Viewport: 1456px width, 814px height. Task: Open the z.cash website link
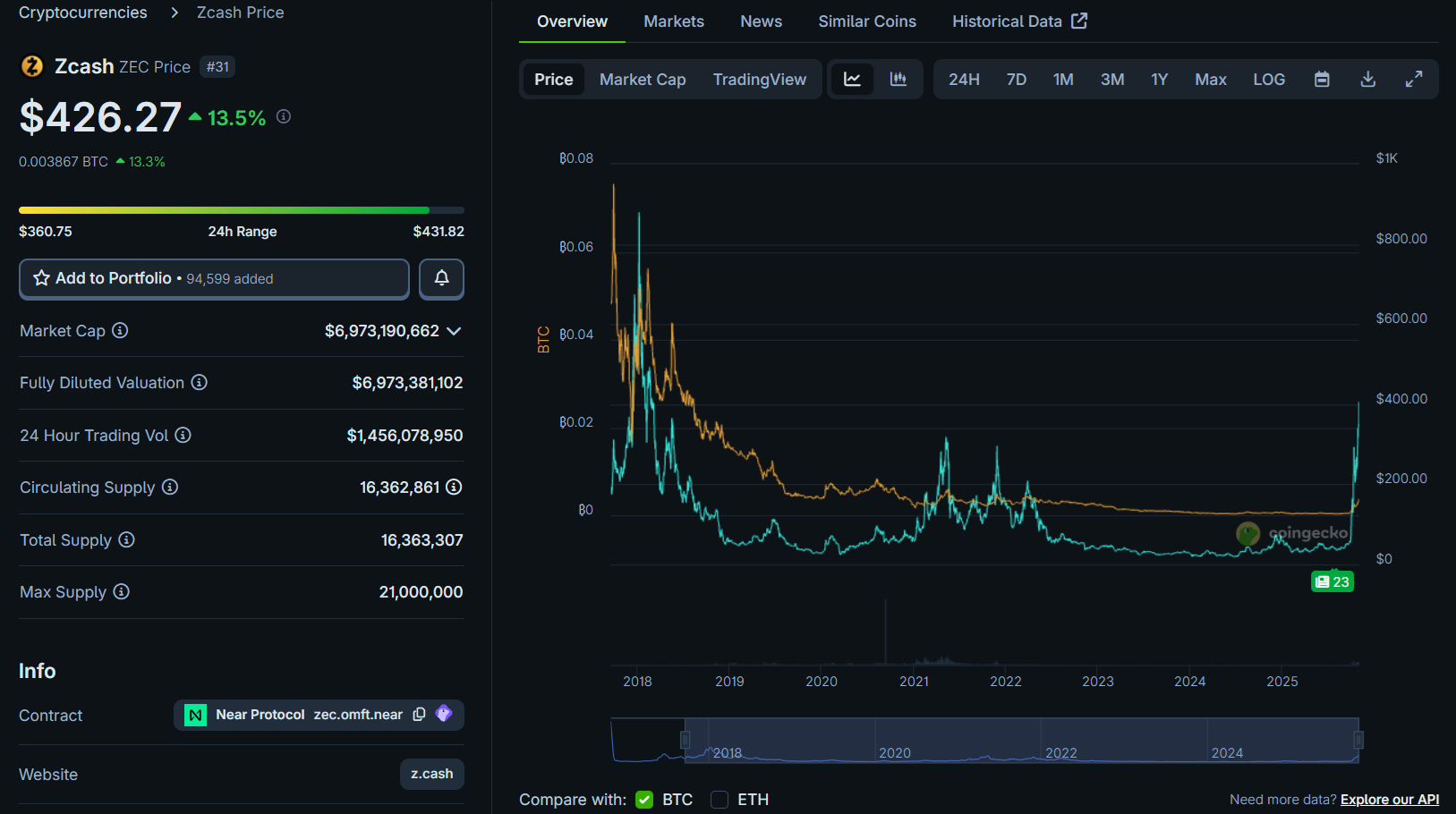431,774
